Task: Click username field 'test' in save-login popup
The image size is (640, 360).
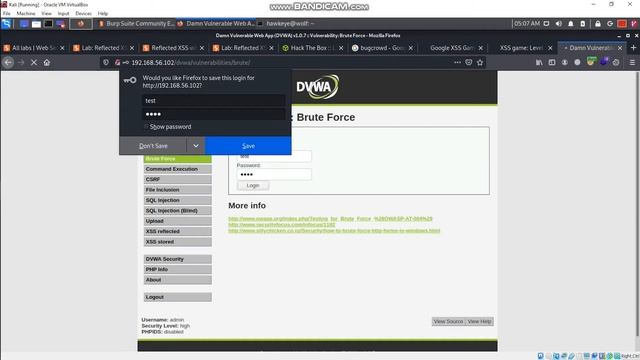Action: tap(213, 100)
